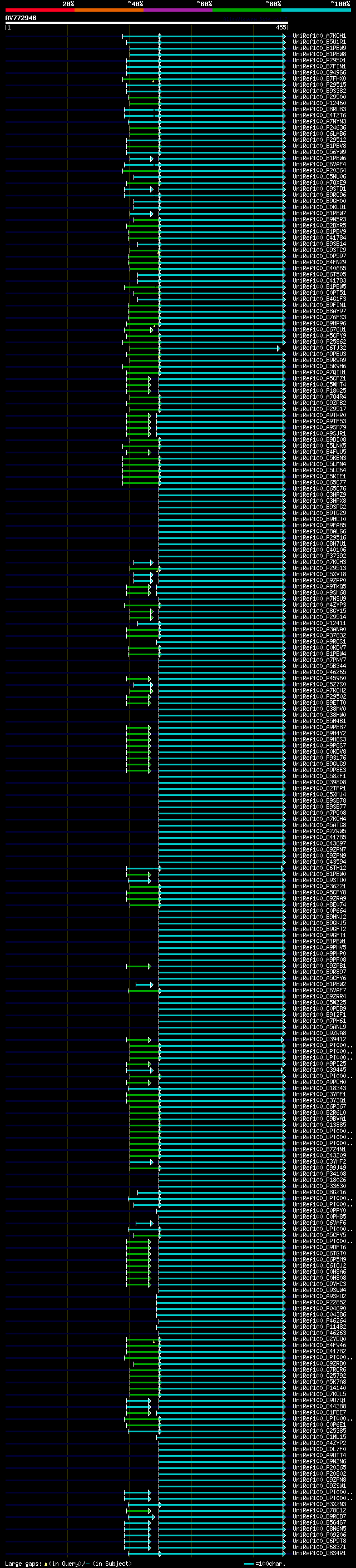The height and width of the screenshot is (1568, 356).
Task: Select hit UniRef100_B1PBW6
Action: 319,159
